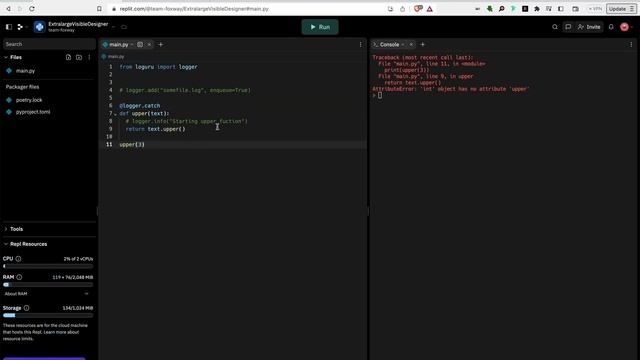640x360 pixels.
Task: Fold the def upper function at line 7
Action: (x=115, y=114)
